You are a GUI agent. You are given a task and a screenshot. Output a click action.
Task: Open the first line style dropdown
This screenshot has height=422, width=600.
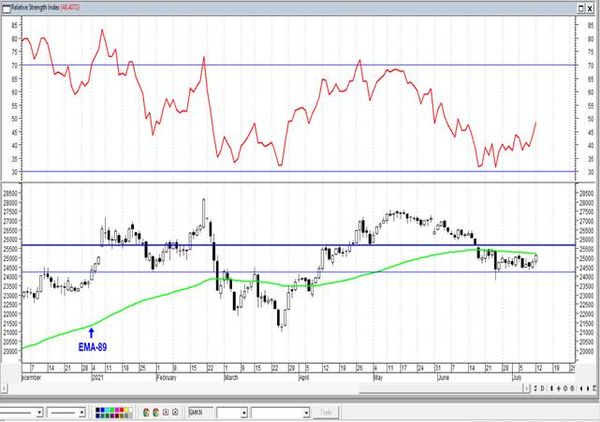(39, 412)
